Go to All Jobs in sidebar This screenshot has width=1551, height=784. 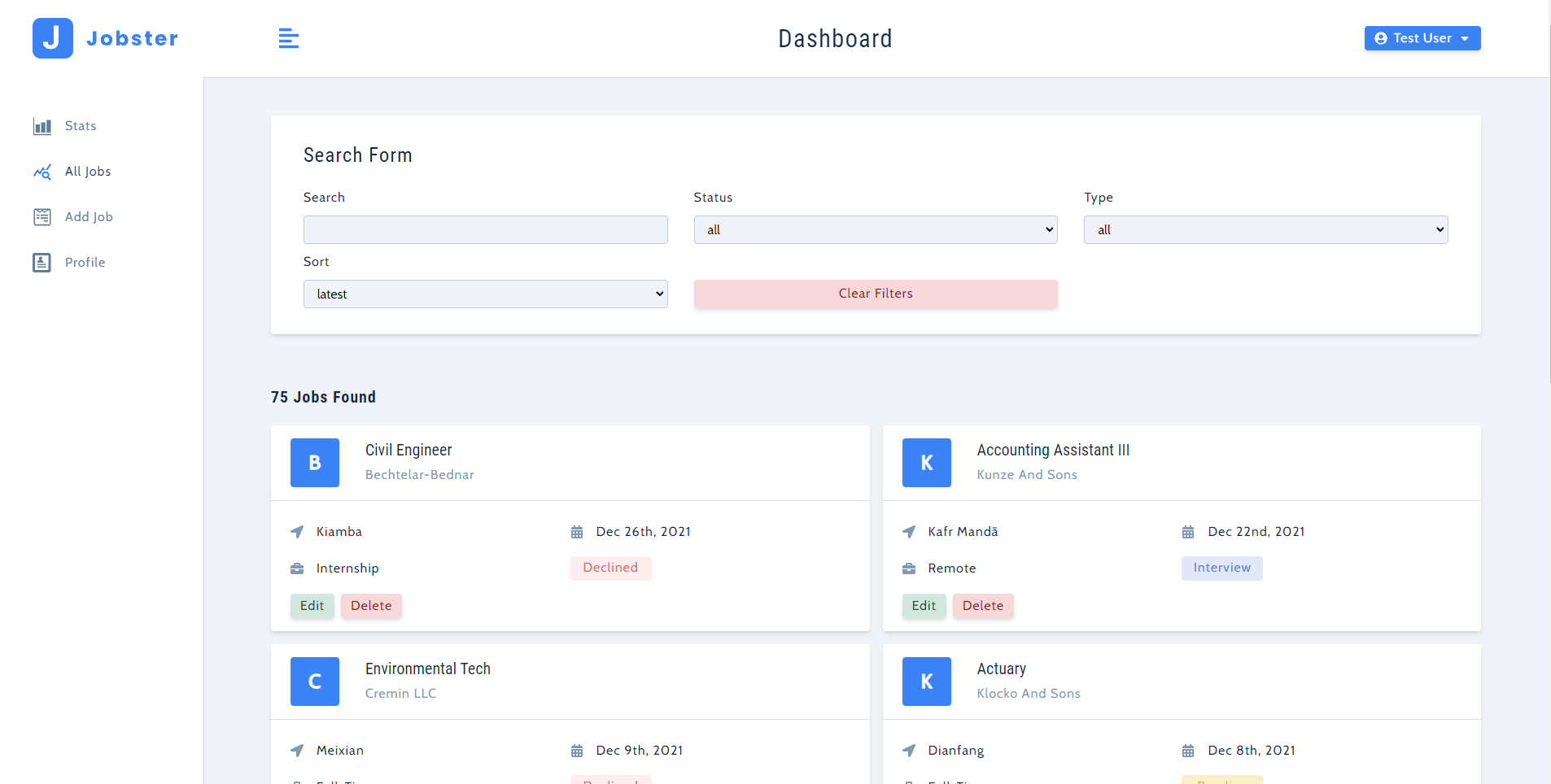pos(88,172)
